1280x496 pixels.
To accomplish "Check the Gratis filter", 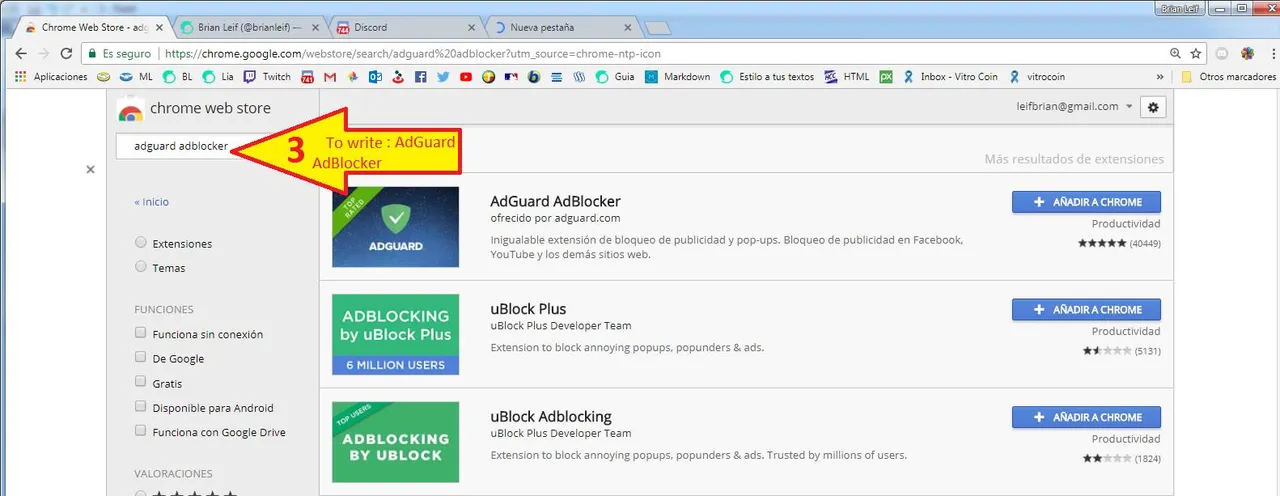I will (x=141, y=382).
